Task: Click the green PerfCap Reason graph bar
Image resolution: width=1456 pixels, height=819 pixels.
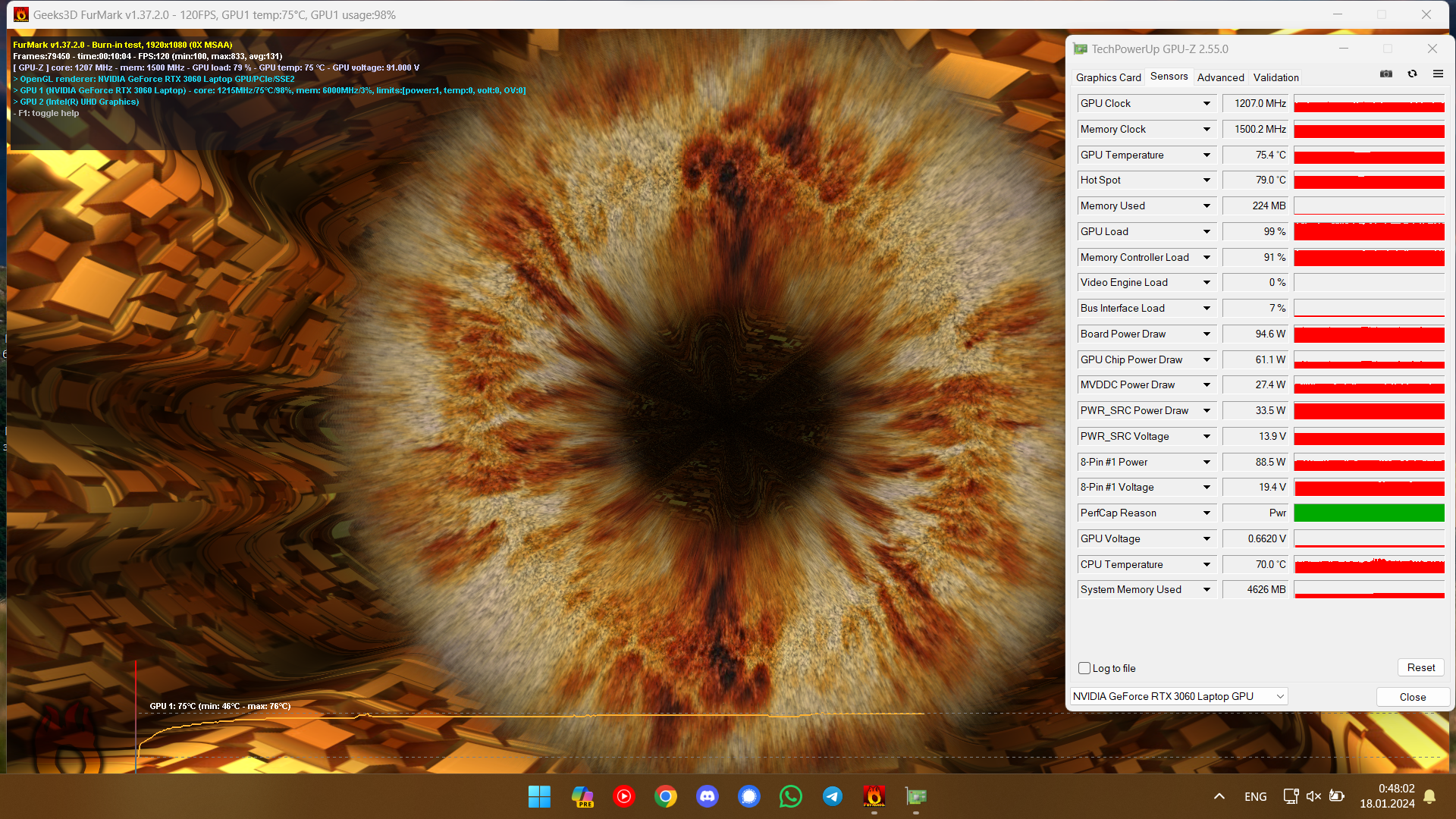Action: 1369,513
